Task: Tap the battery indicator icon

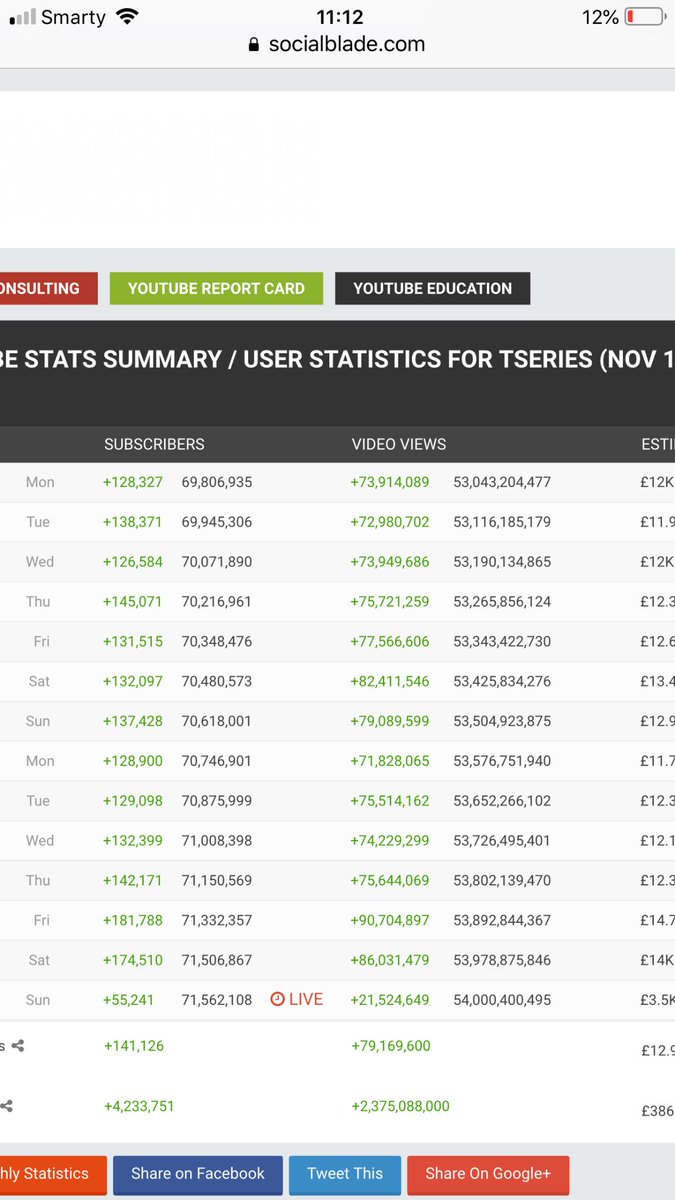Action: coord(645,17)
